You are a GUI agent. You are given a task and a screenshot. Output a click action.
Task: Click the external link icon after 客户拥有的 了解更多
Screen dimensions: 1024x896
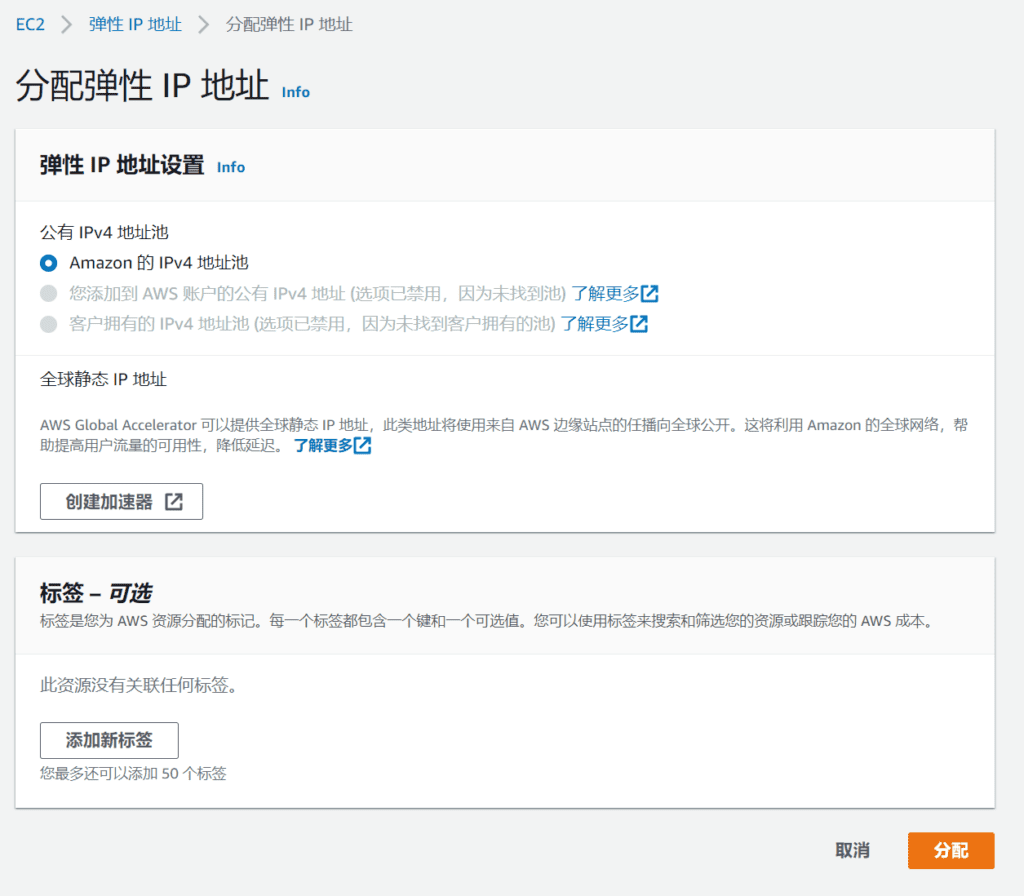640,324
